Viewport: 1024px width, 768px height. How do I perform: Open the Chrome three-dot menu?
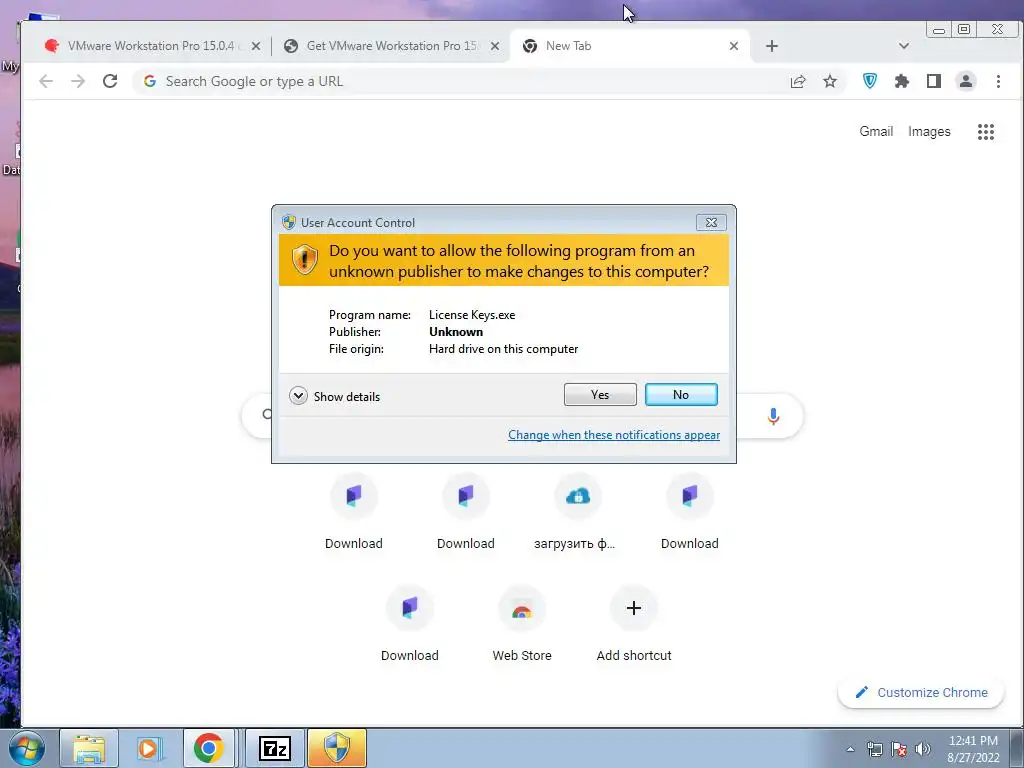pyautogui.click(x=998, y=81)
